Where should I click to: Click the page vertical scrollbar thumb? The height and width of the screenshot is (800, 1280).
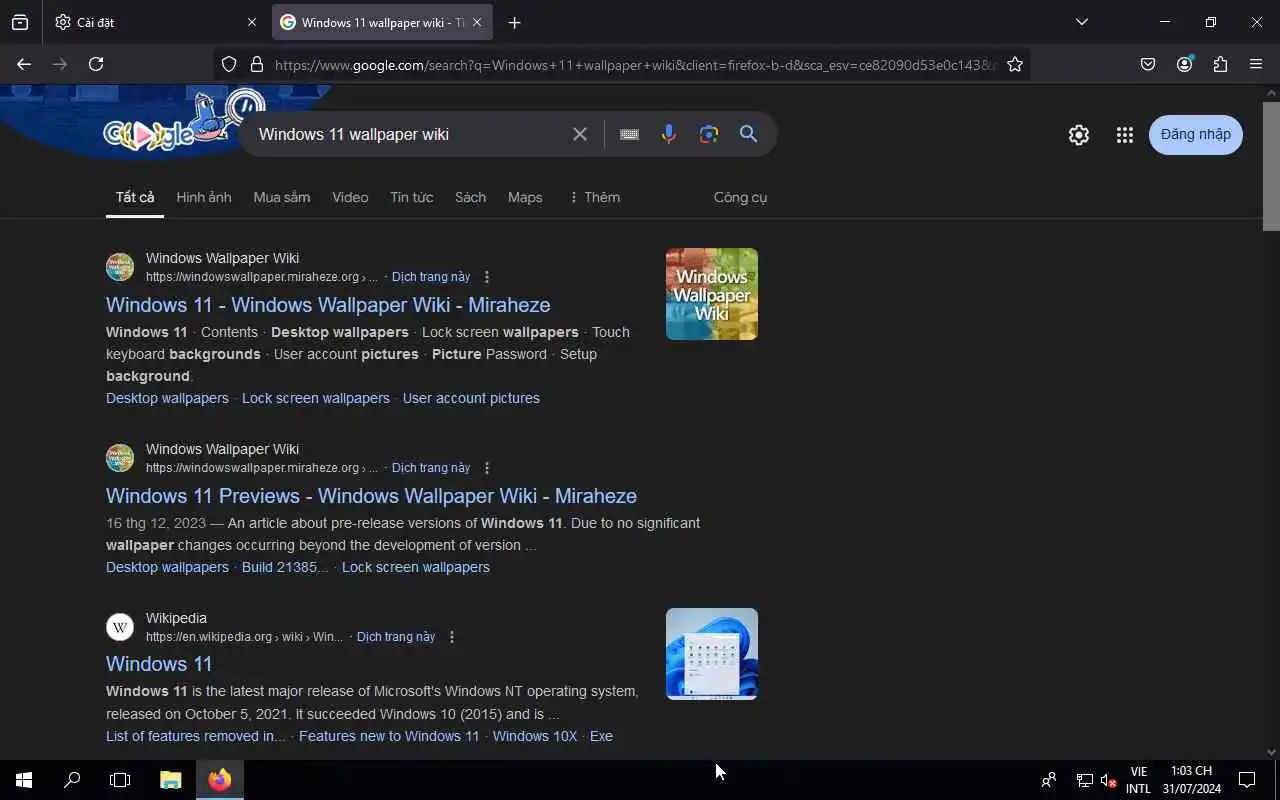1271,165
